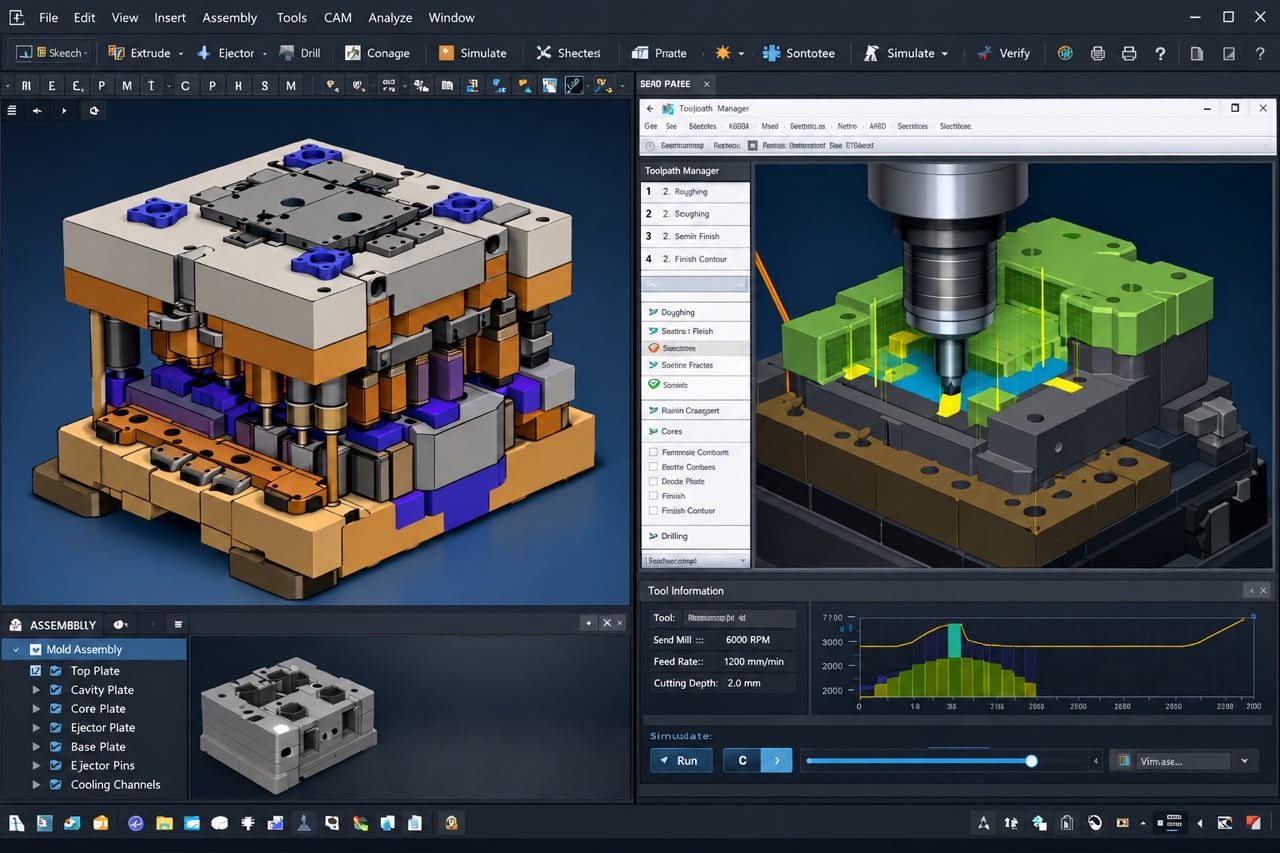The image size is (1280, 853).
Task: Click the Drilling operation icon
Action: (x=653, y=536)
